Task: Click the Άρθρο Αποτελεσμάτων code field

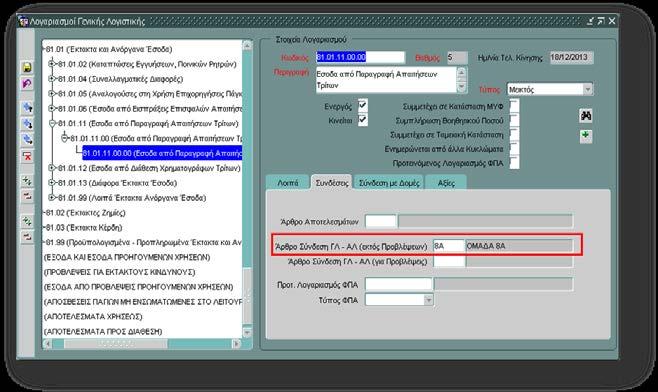Action: click(x=381, y=221)
